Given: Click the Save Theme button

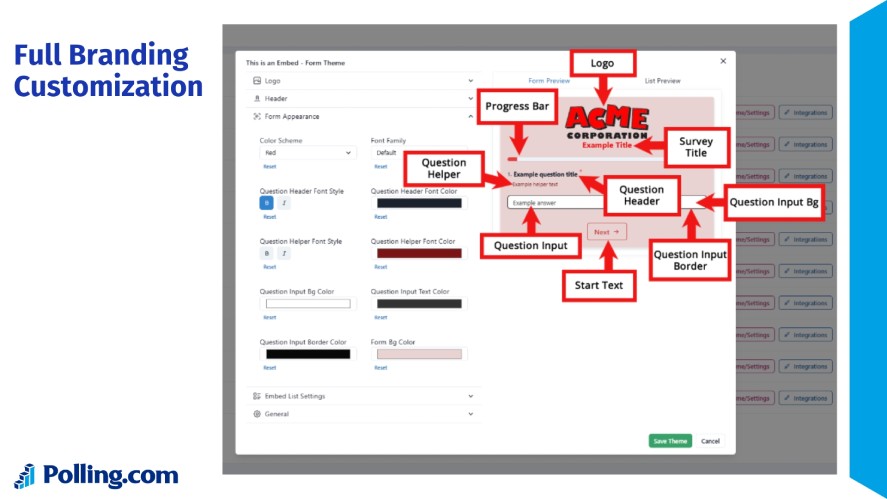Looking at the screenshot, I should tap(670, 441).
